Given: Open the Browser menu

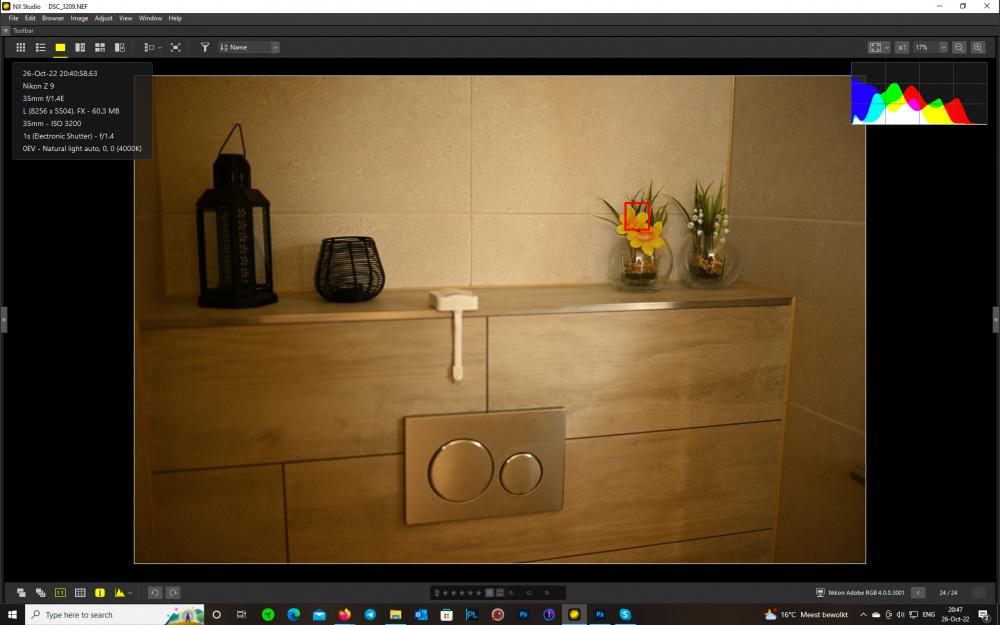Looking at the screenshot, I should point(53,18).
